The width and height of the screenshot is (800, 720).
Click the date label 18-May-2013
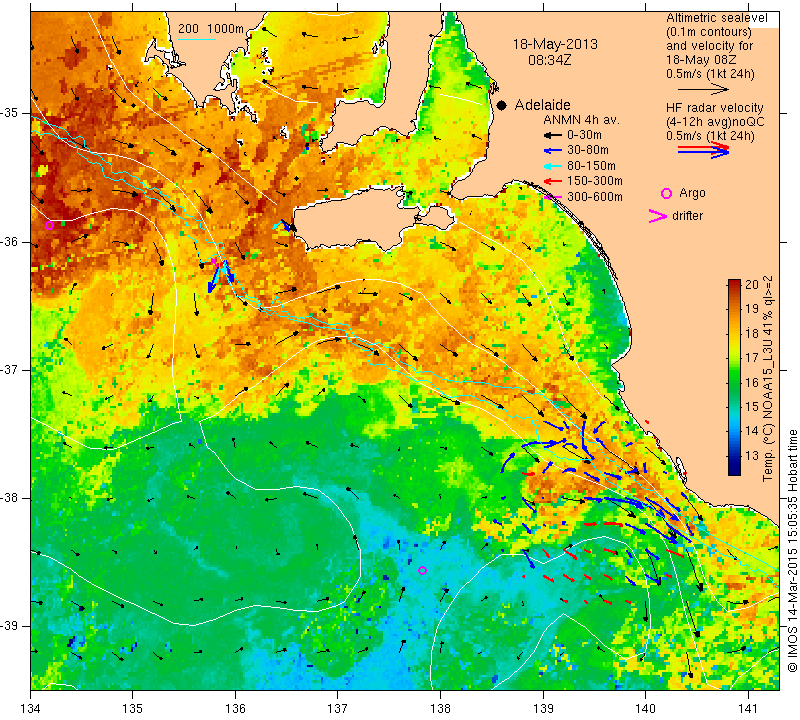point(555,44)
